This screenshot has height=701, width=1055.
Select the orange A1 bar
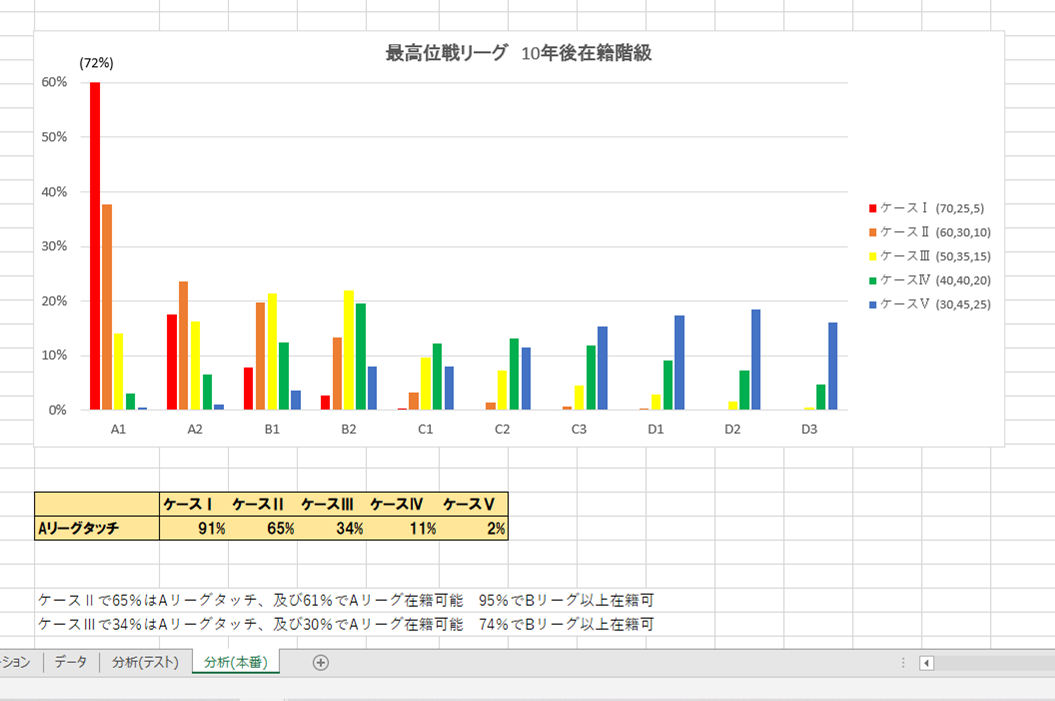coord(107,307)
